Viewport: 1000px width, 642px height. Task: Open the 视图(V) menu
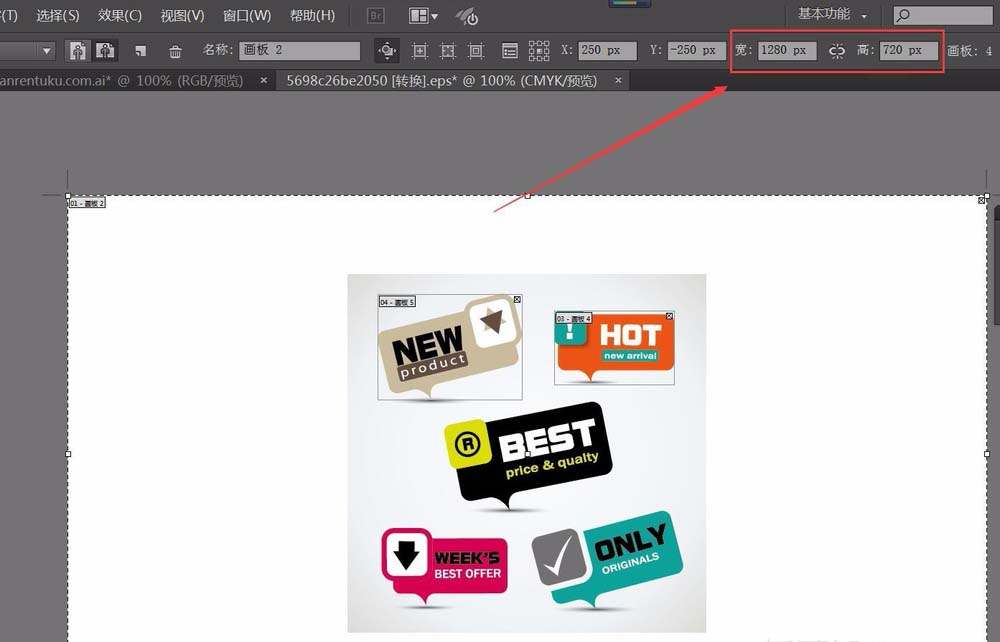tap(182, 16)
